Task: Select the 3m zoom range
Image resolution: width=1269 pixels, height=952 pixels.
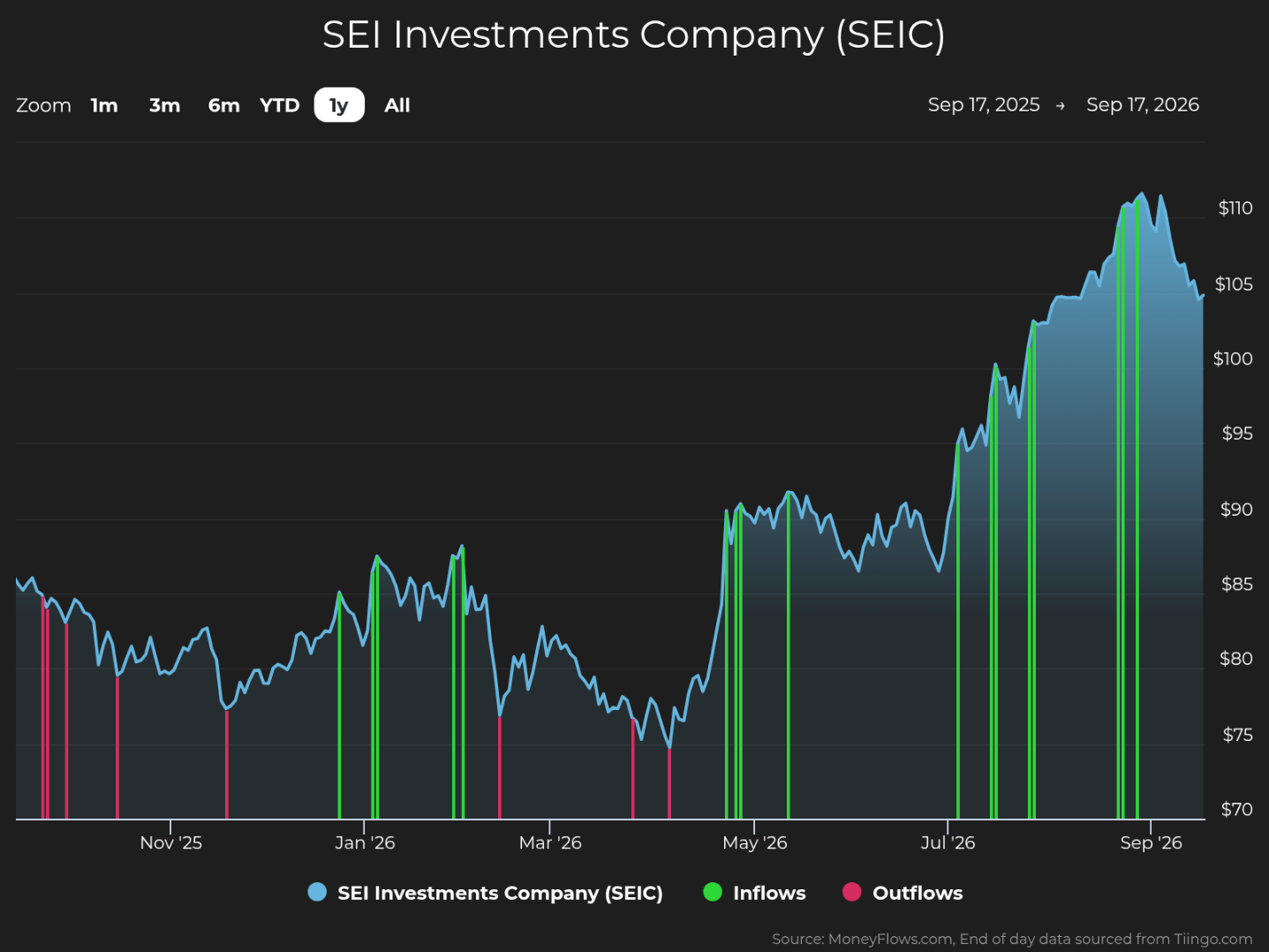Action: [x=164, y=105]
